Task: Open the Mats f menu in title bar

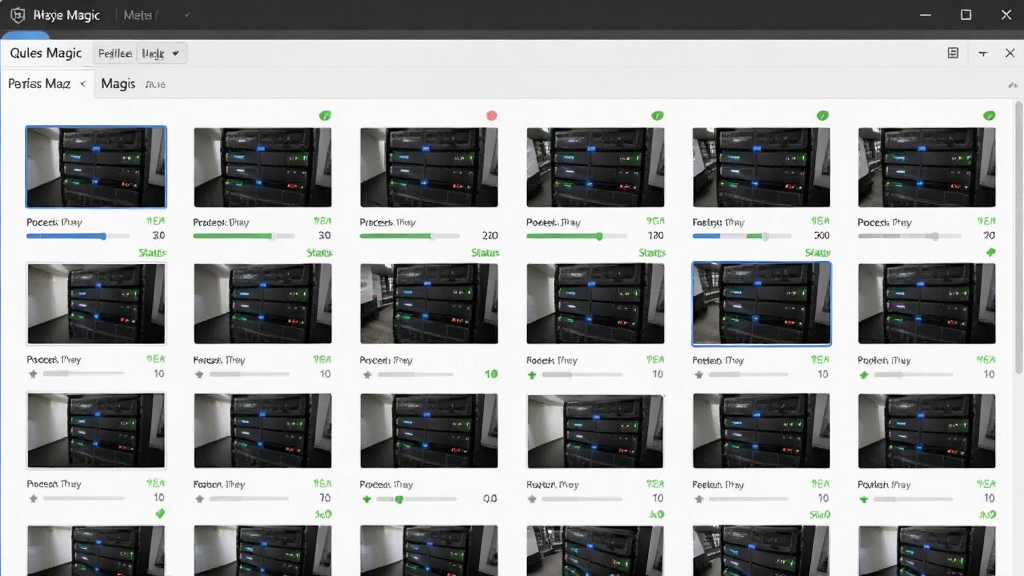Action: point(141,15)
